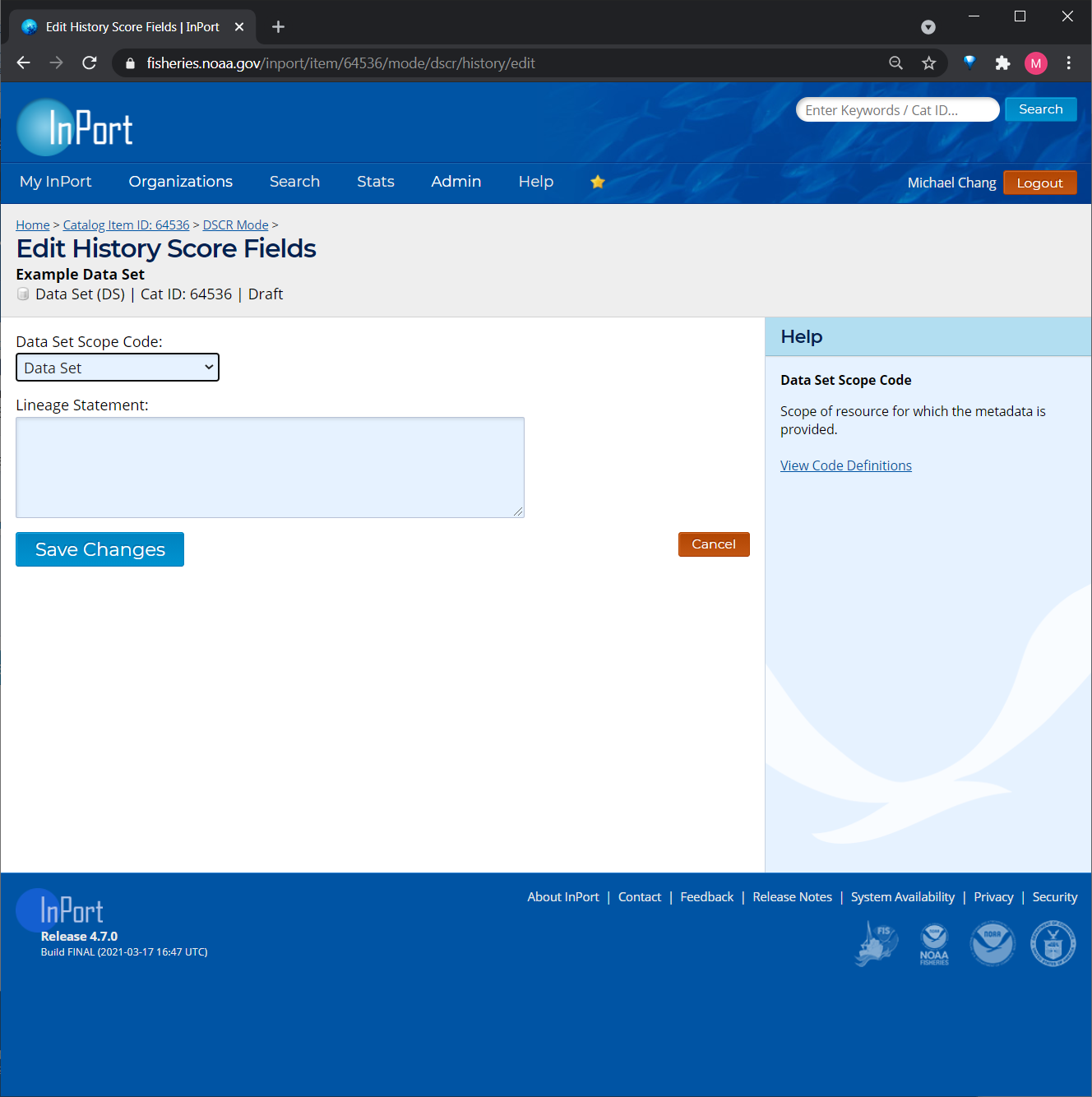Click the blue Search button in the header
The image size is (1092, 1097).
[x=1041, y=109]
